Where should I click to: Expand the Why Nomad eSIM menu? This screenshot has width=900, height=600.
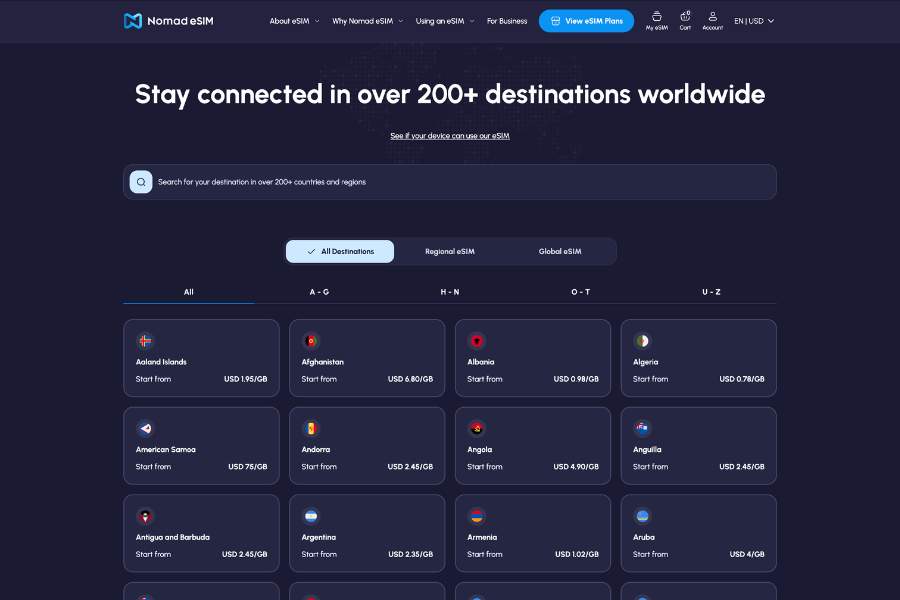[367, 21]
